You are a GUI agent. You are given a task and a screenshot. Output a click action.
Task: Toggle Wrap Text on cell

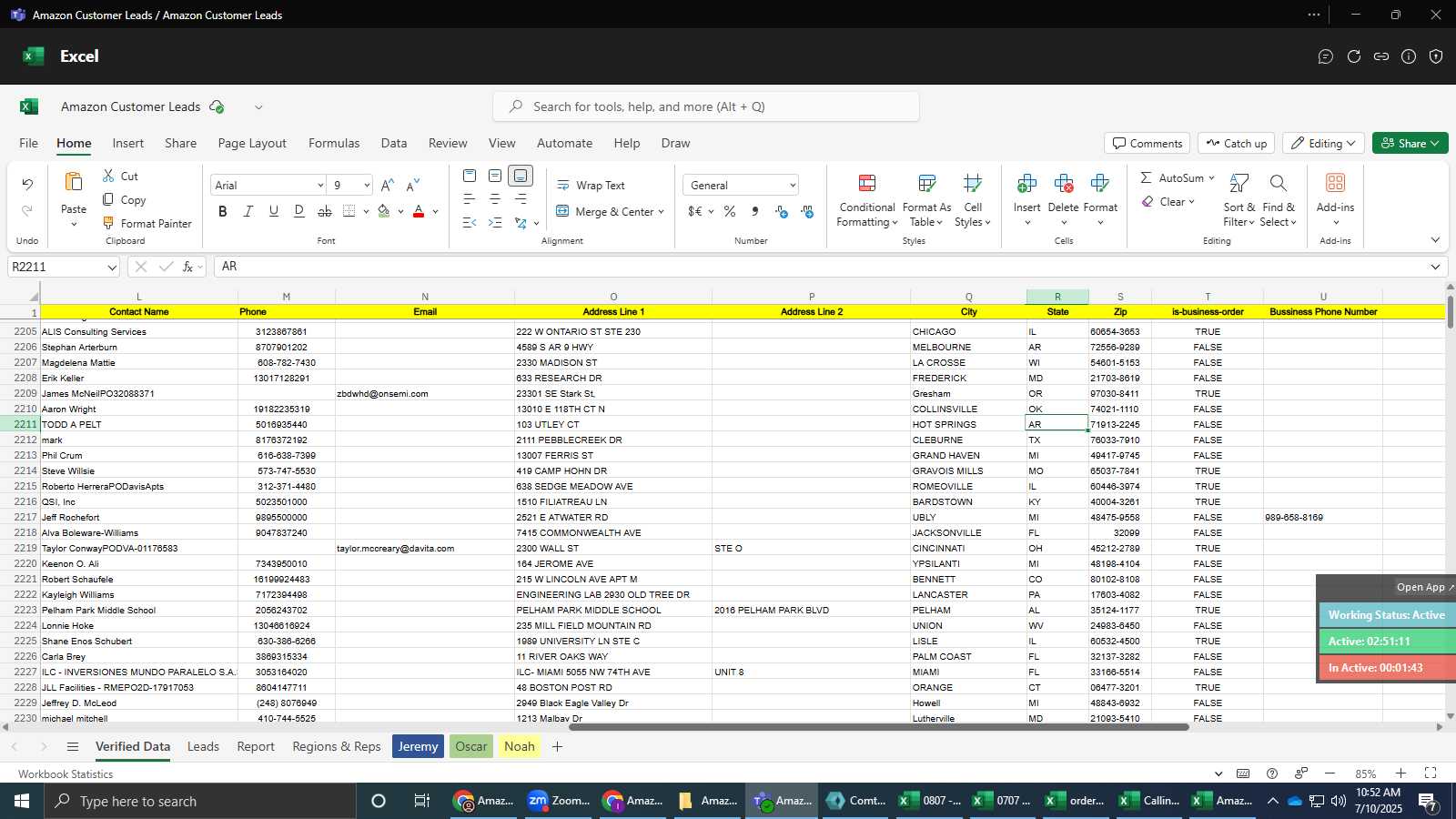coord(591,185)
